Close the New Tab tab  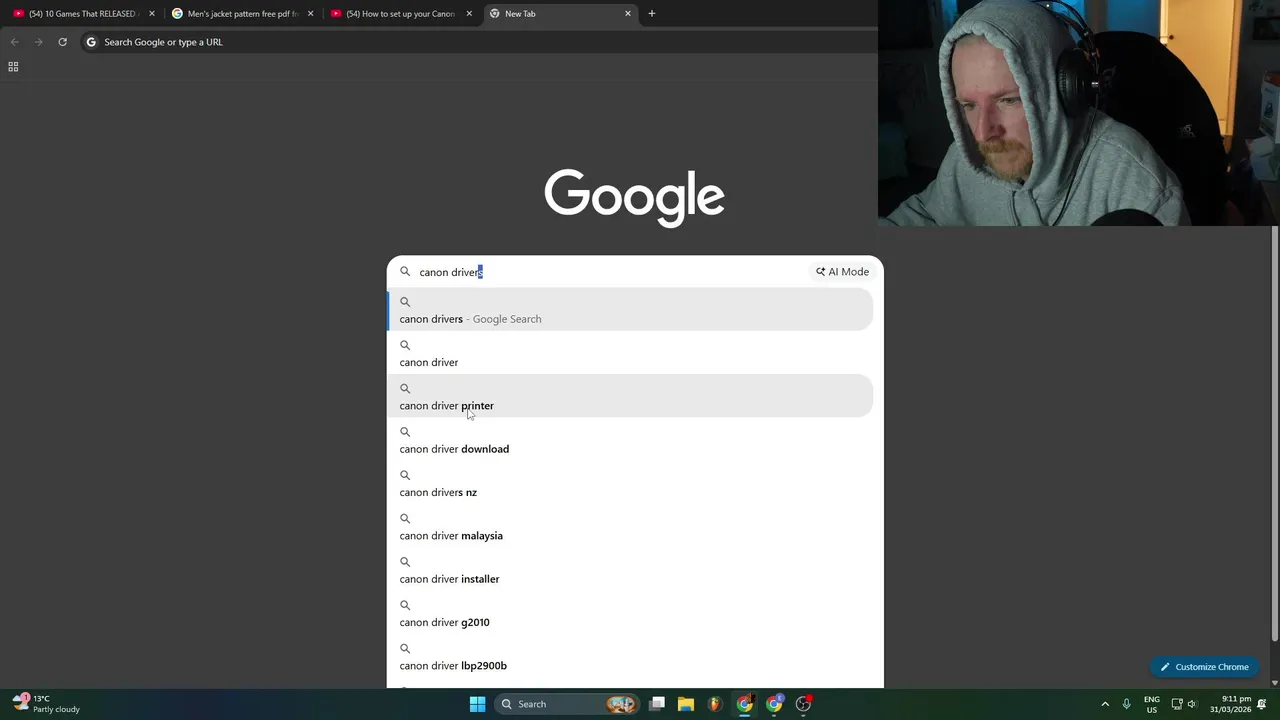pos(628,14)
